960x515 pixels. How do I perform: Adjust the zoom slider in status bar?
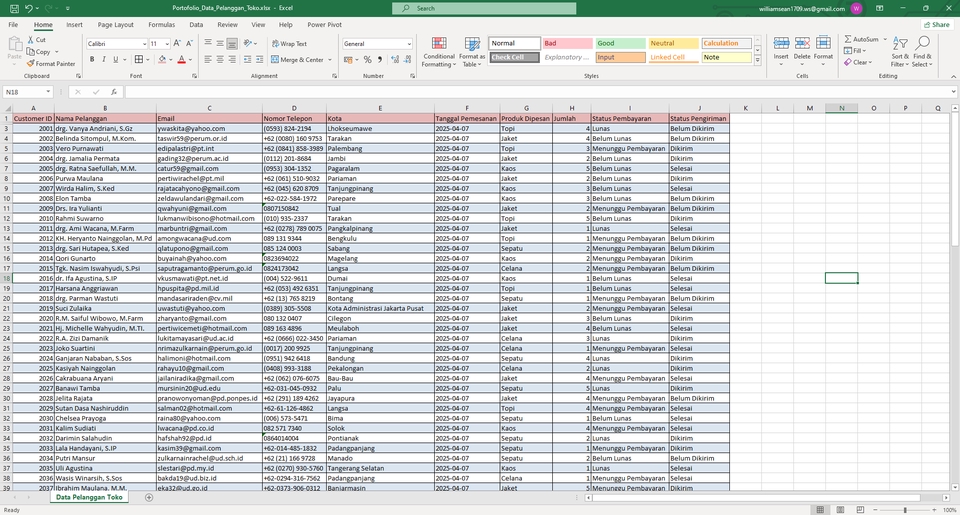click(905, 509)
